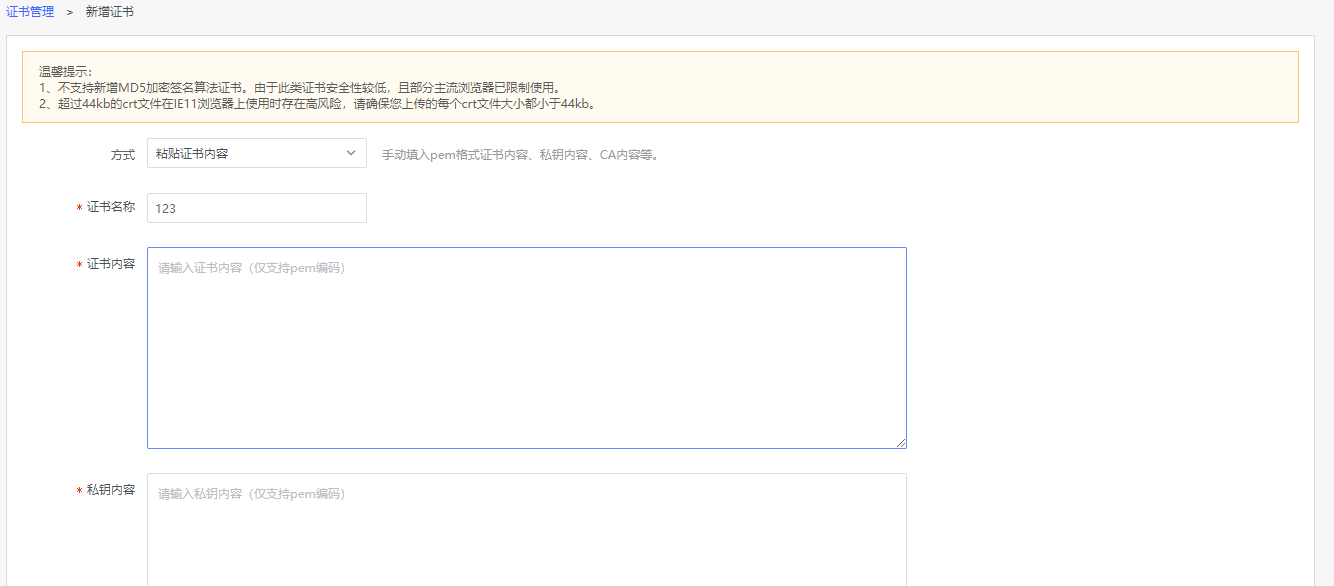Click the 证书名称 field label
1334x586 pixels.
[110, 207]
